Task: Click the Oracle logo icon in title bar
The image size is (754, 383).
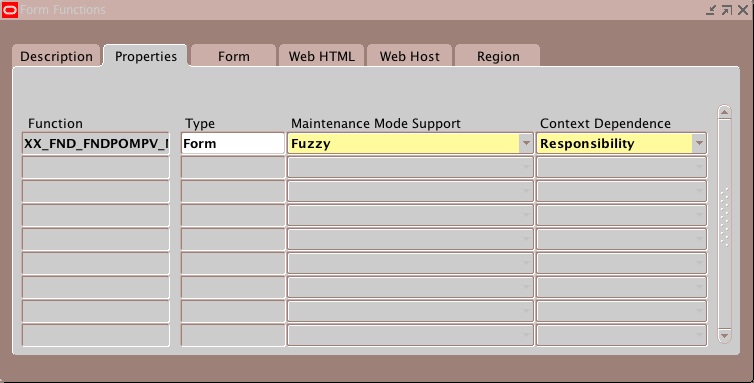Action: 9,10
